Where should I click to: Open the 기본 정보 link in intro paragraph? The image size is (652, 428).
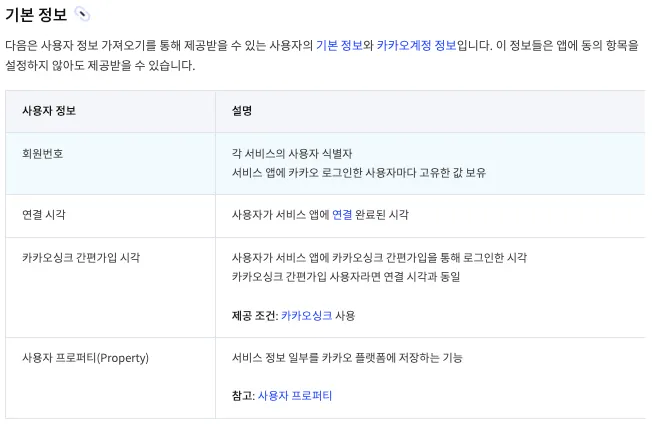[x=338, y=46]
